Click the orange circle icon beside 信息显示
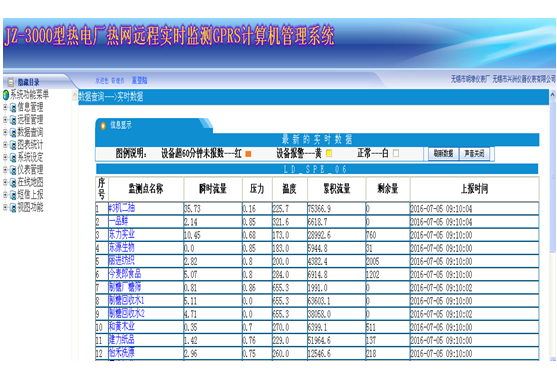Image resolution: width=557 pixels, height=380 pixels. [103, 126]
